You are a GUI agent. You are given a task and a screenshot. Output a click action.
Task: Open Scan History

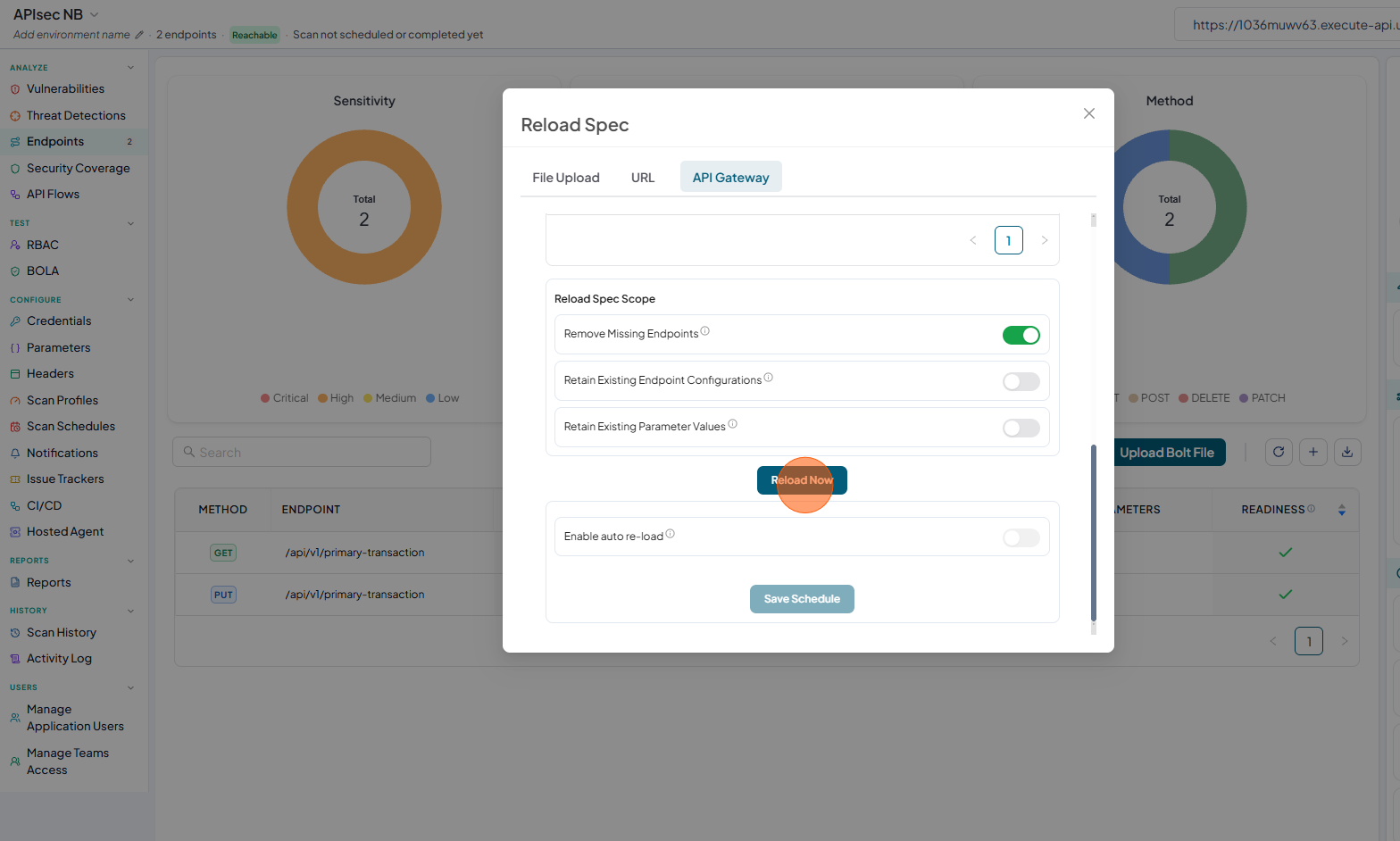coord(61,633)
